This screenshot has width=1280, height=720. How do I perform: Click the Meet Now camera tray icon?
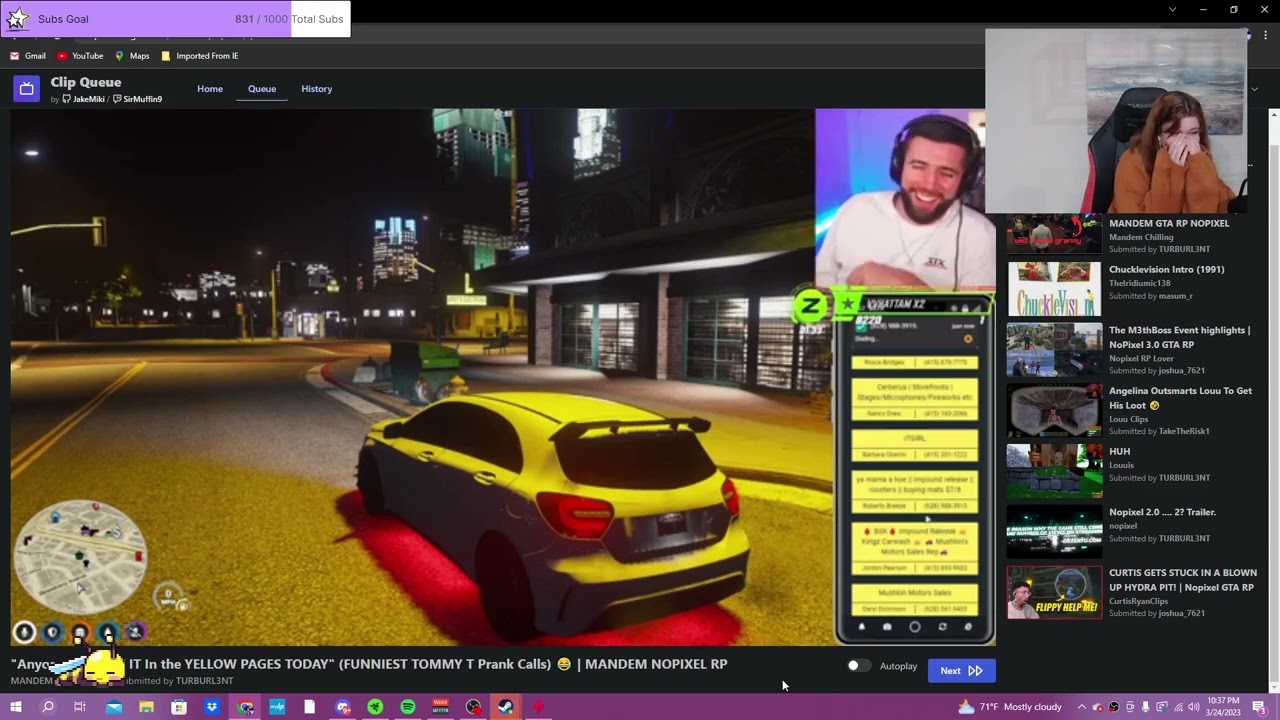tap(1130, 707)
